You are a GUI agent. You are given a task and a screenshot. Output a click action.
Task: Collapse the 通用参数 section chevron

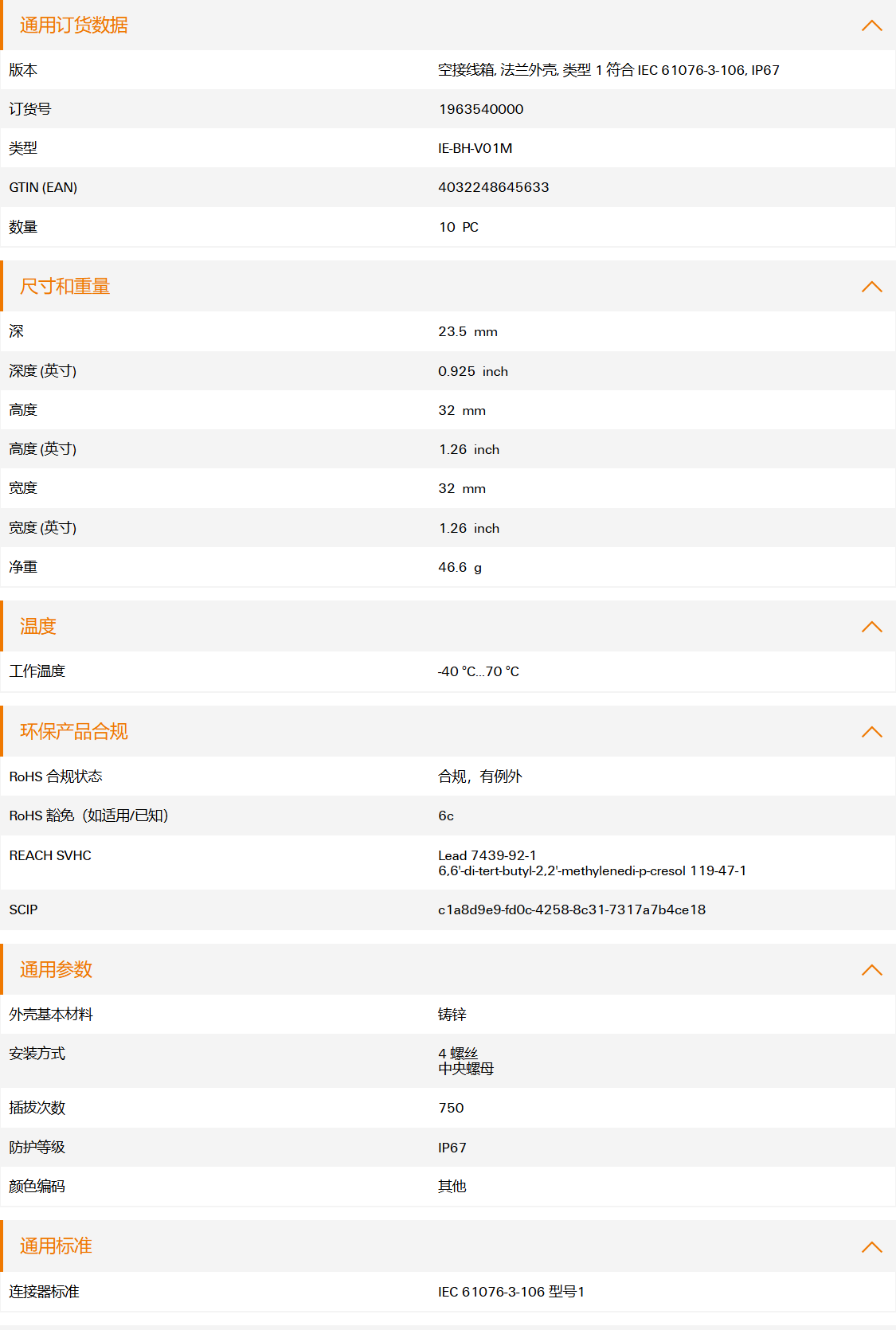click(x=872, y=970)
